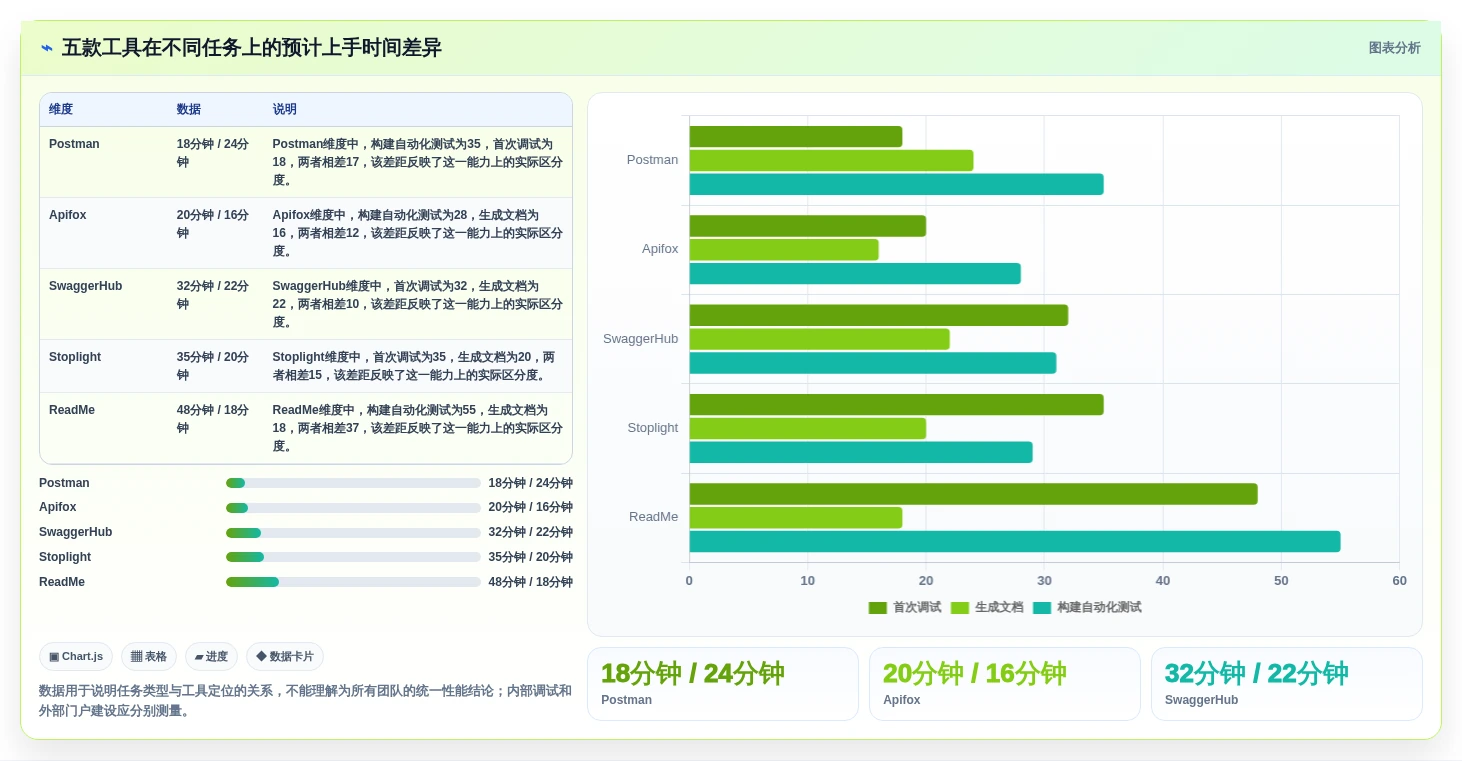Click the SwaggerHub axis label in chart

[x=640, y=339]
